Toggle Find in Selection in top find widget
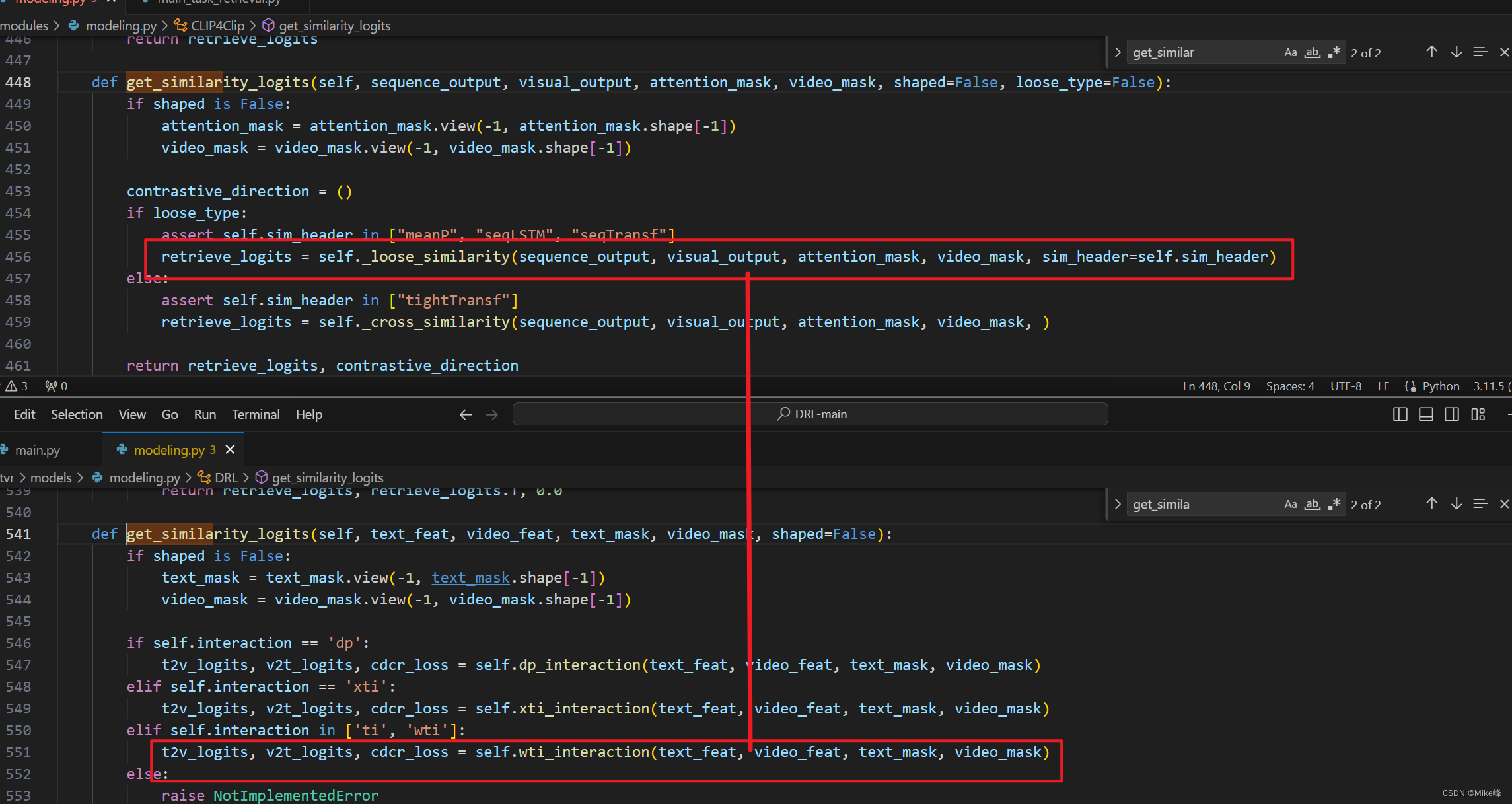The height and width of the screenshot is (804, 1512). (x=1480, y=52)
